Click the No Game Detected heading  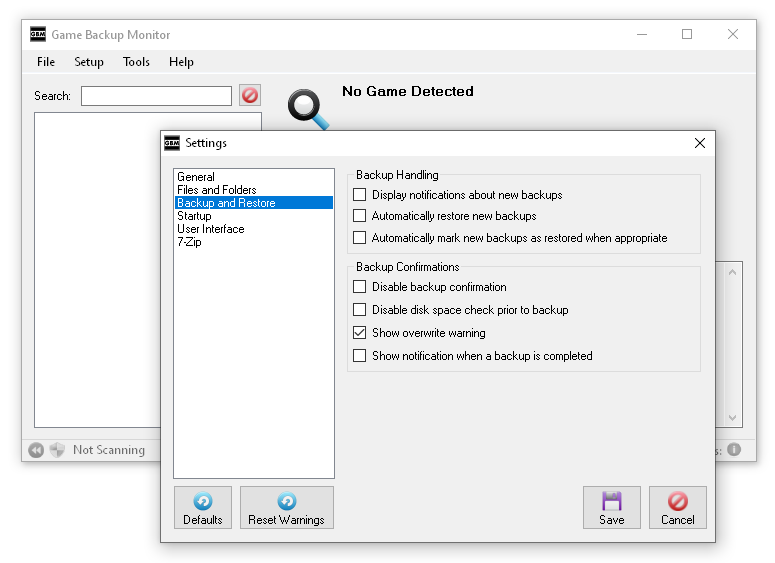point(408,91)
